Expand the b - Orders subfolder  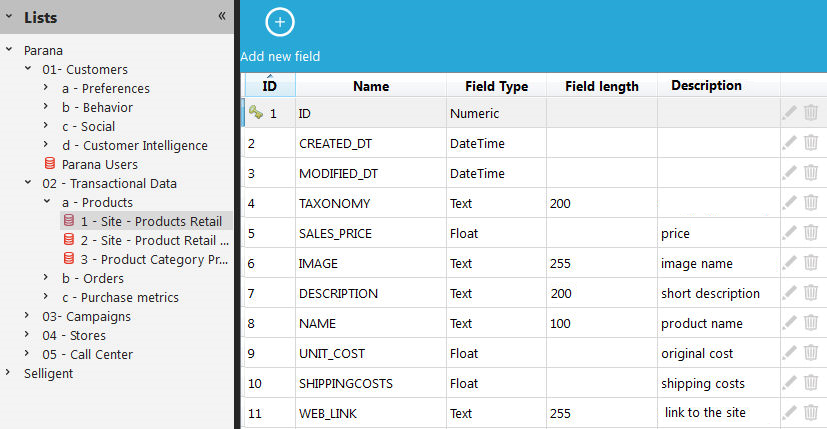coord(47,279)
